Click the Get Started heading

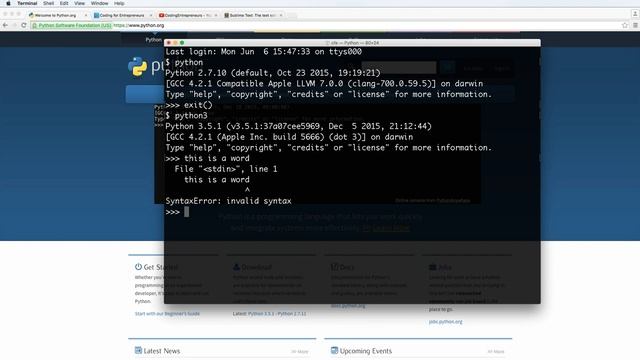tap(160, 267)
